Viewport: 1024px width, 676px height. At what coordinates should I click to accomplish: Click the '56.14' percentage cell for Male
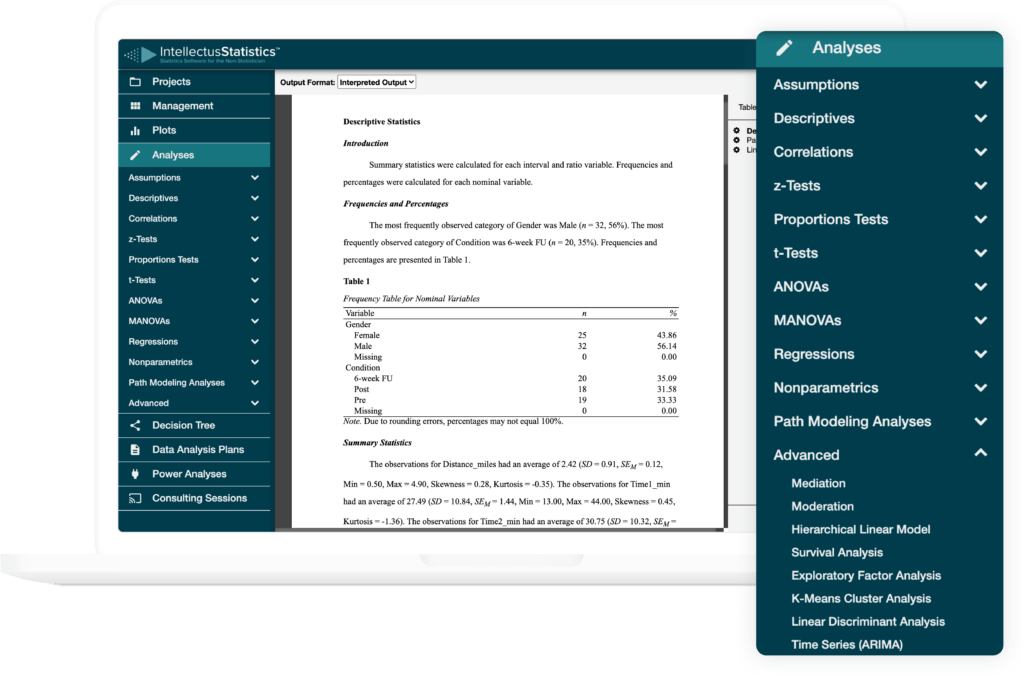point(667,346)
